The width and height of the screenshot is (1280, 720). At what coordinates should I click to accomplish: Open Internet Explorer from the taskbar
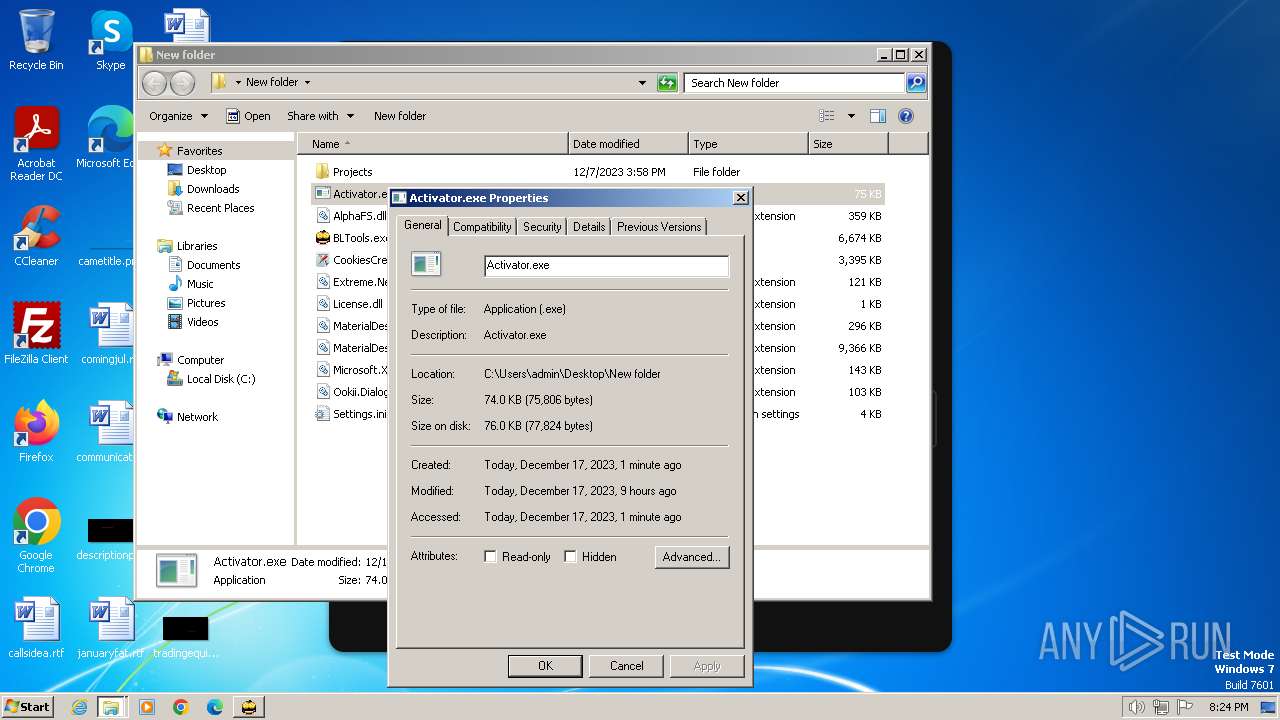click(x=79, y=707)
